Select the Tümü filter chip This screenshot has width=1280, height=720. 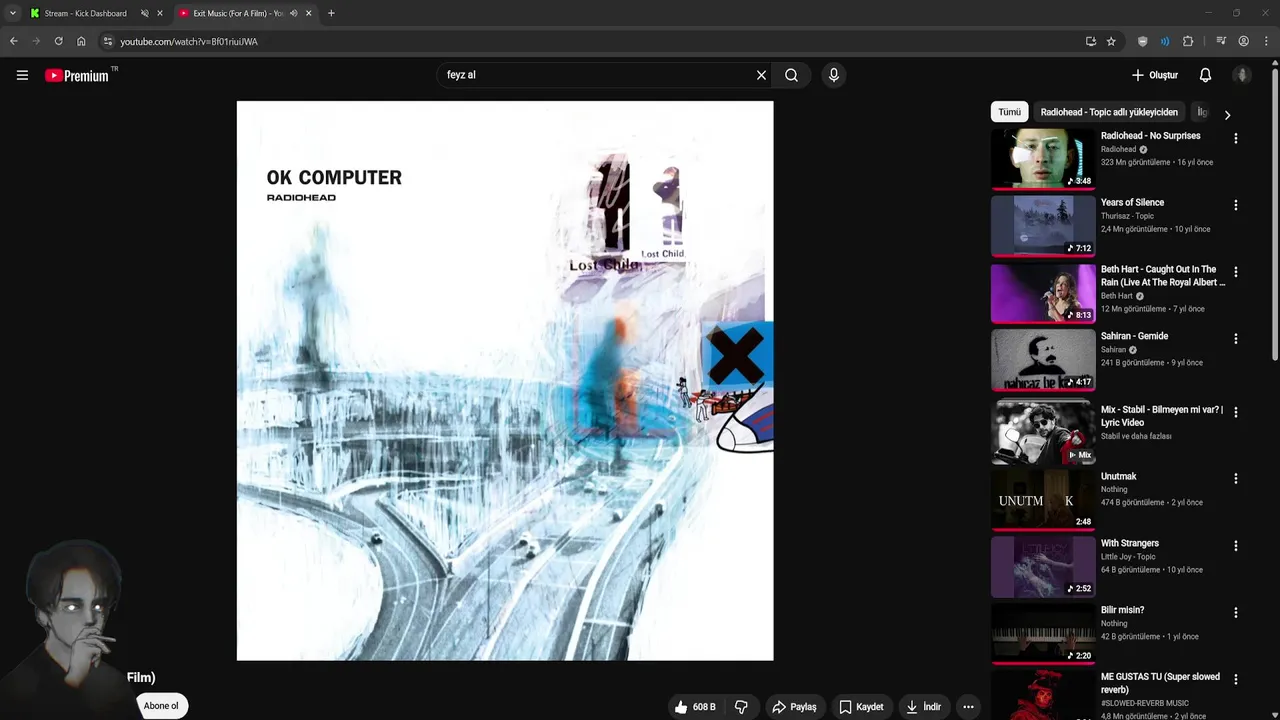pos(1009,112)
